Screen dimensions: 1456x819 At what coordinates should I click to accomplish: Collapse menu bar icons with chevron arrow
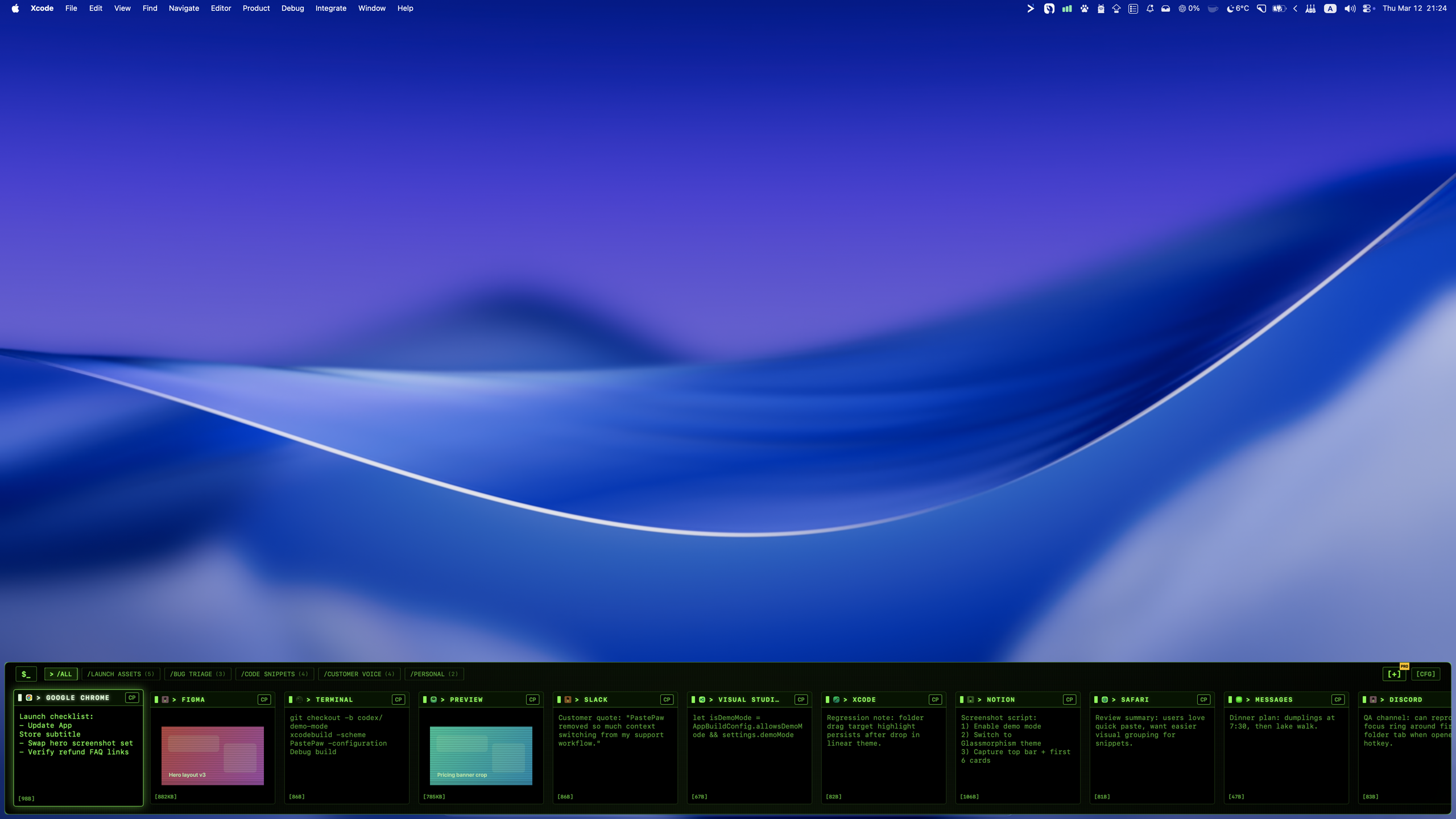(x=1295, y=9)
